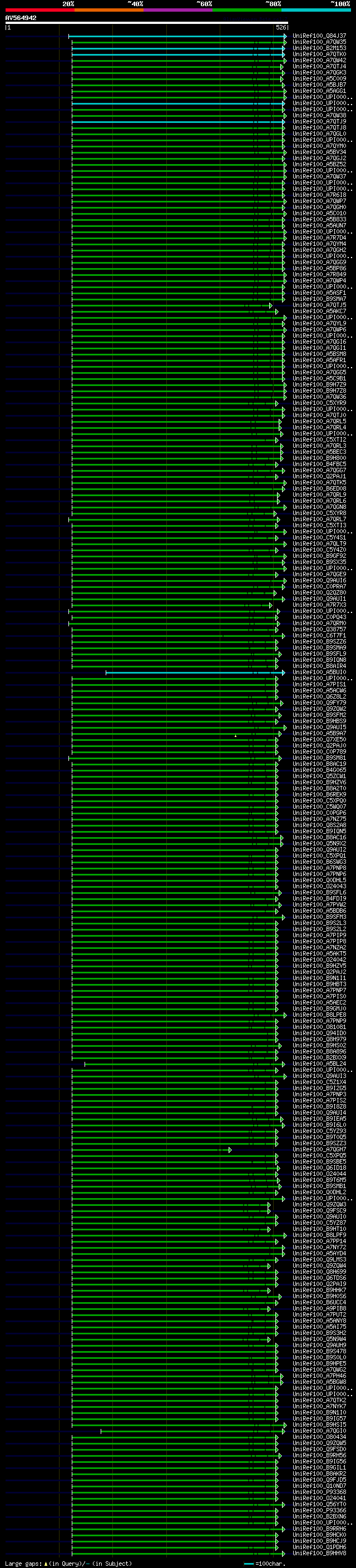Viewport: 356px width, 1568px height.
Task: Click the purple ~60% identity legend segment
Action: point(177,10)
